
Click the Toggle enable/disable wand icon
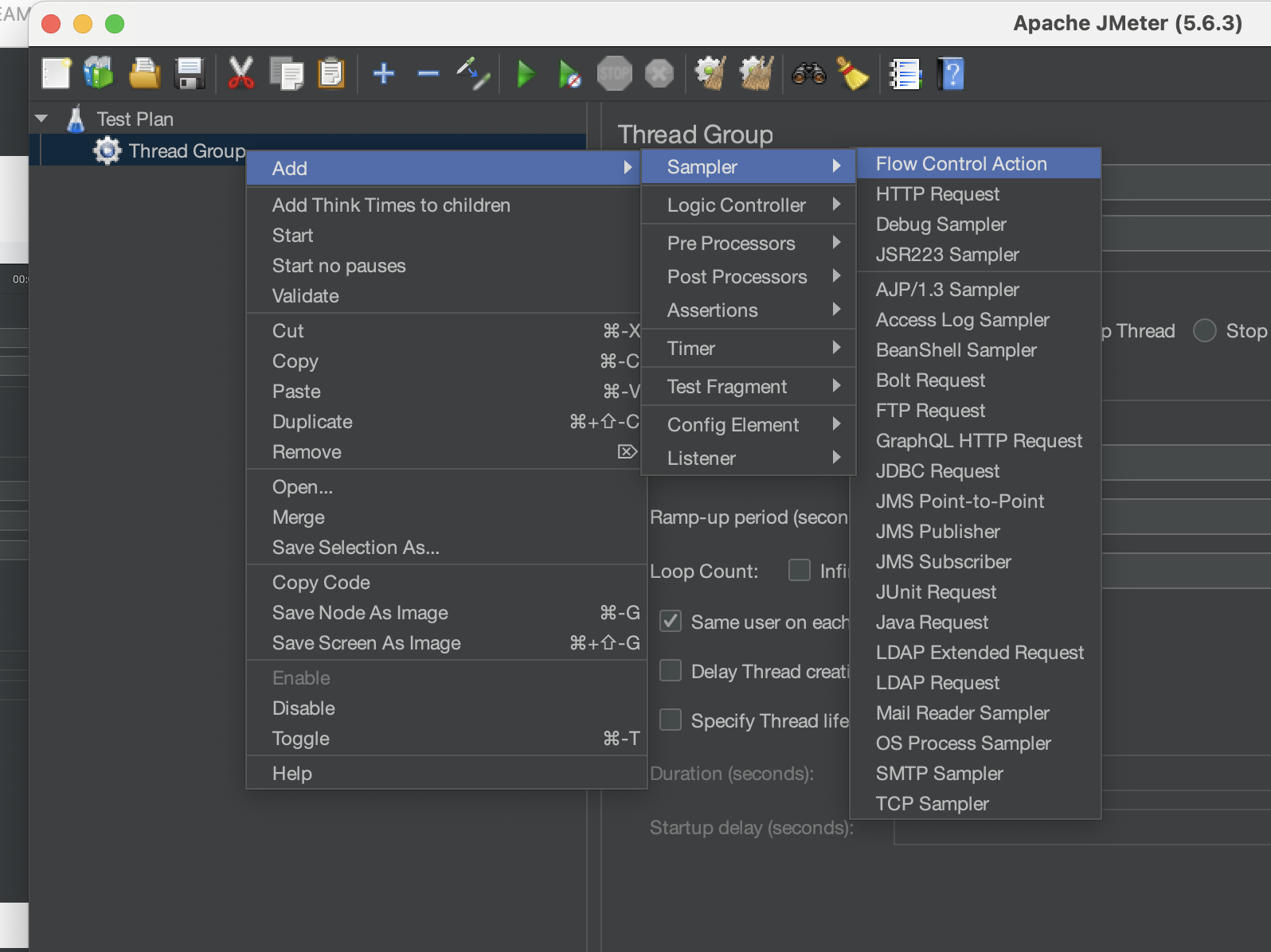473,74
